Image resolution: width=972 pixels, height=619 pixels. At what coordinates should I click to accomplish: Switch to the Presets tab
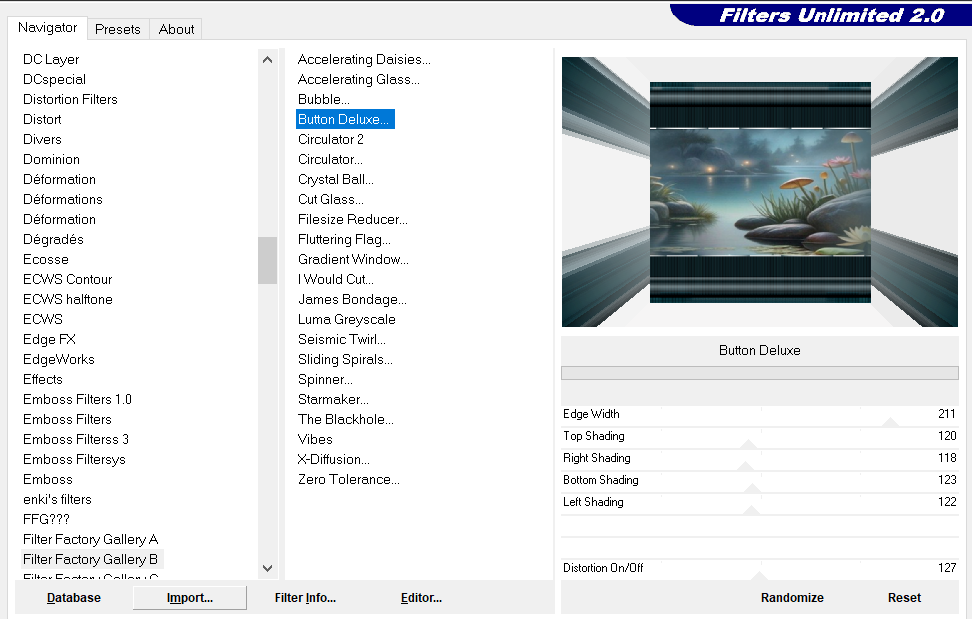tap(118, 29)
